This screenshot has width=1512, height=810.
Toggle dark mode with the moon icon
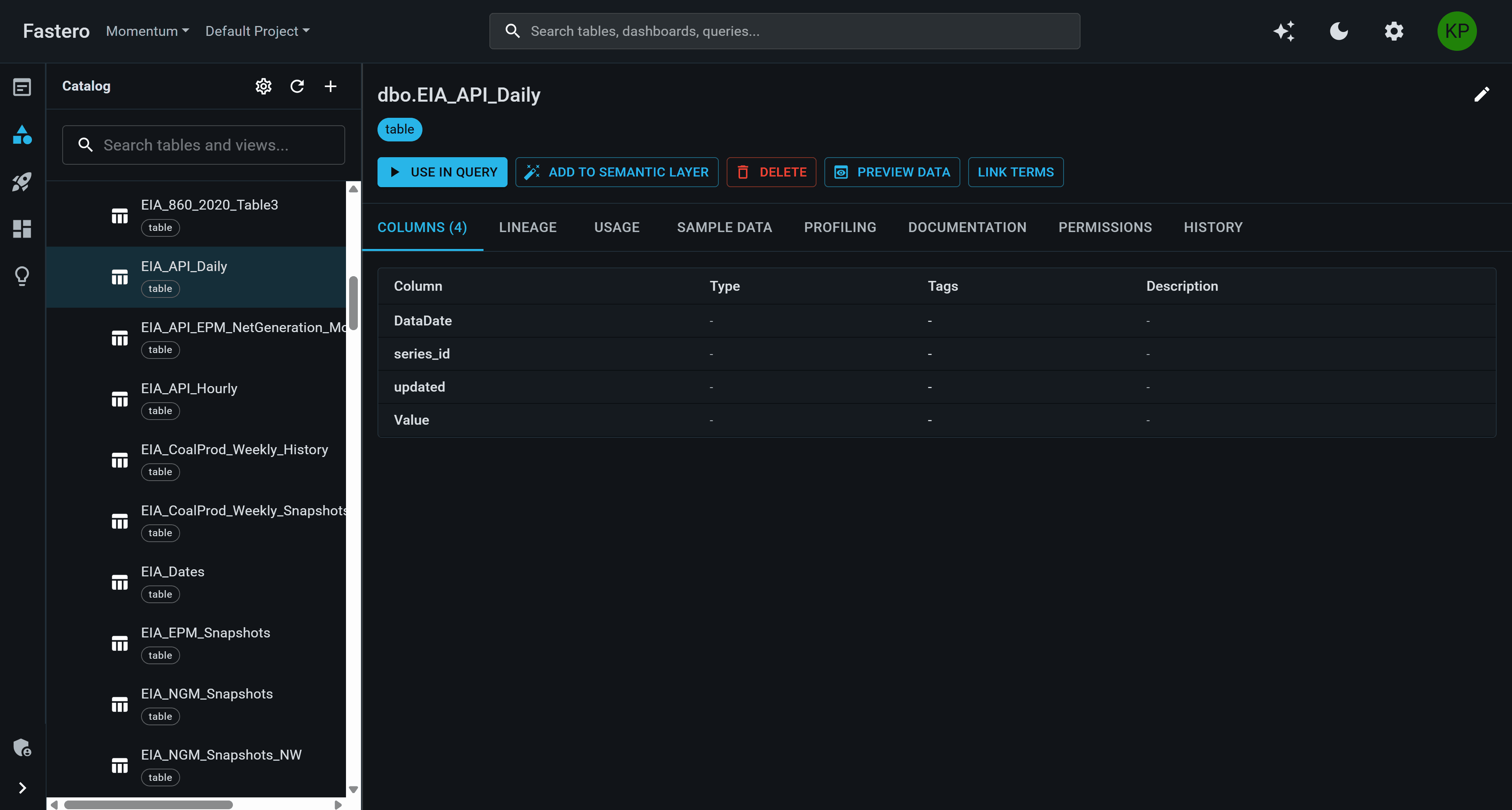click(1338, 31)
